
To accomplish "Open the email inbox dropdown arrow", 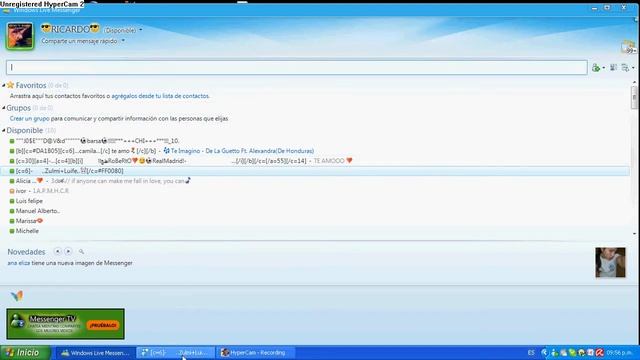I will coord(636,51).
